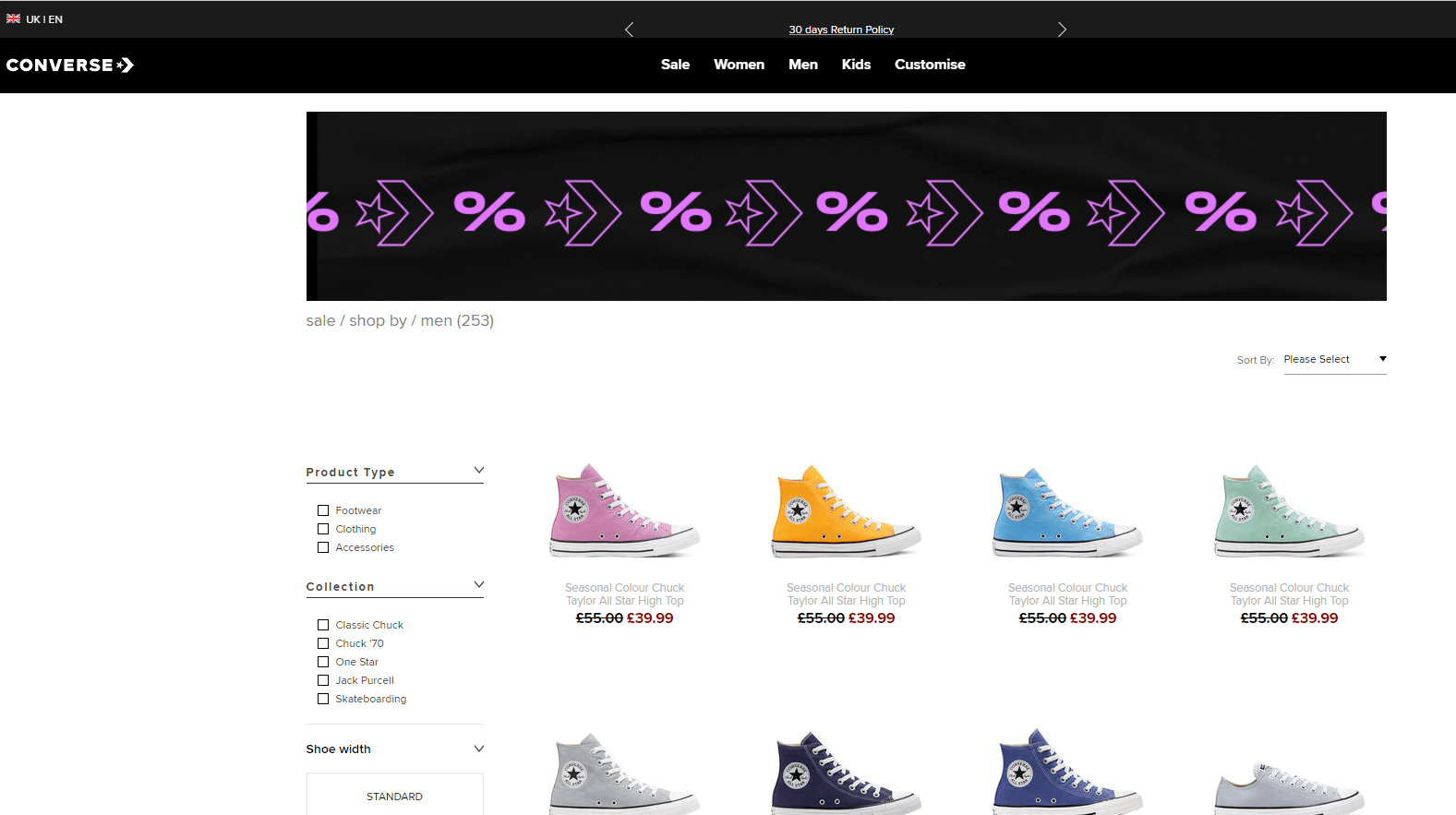Check the Jack Purcell filter
This screenshot has height=815, width=1456.
tap(323, 680)
